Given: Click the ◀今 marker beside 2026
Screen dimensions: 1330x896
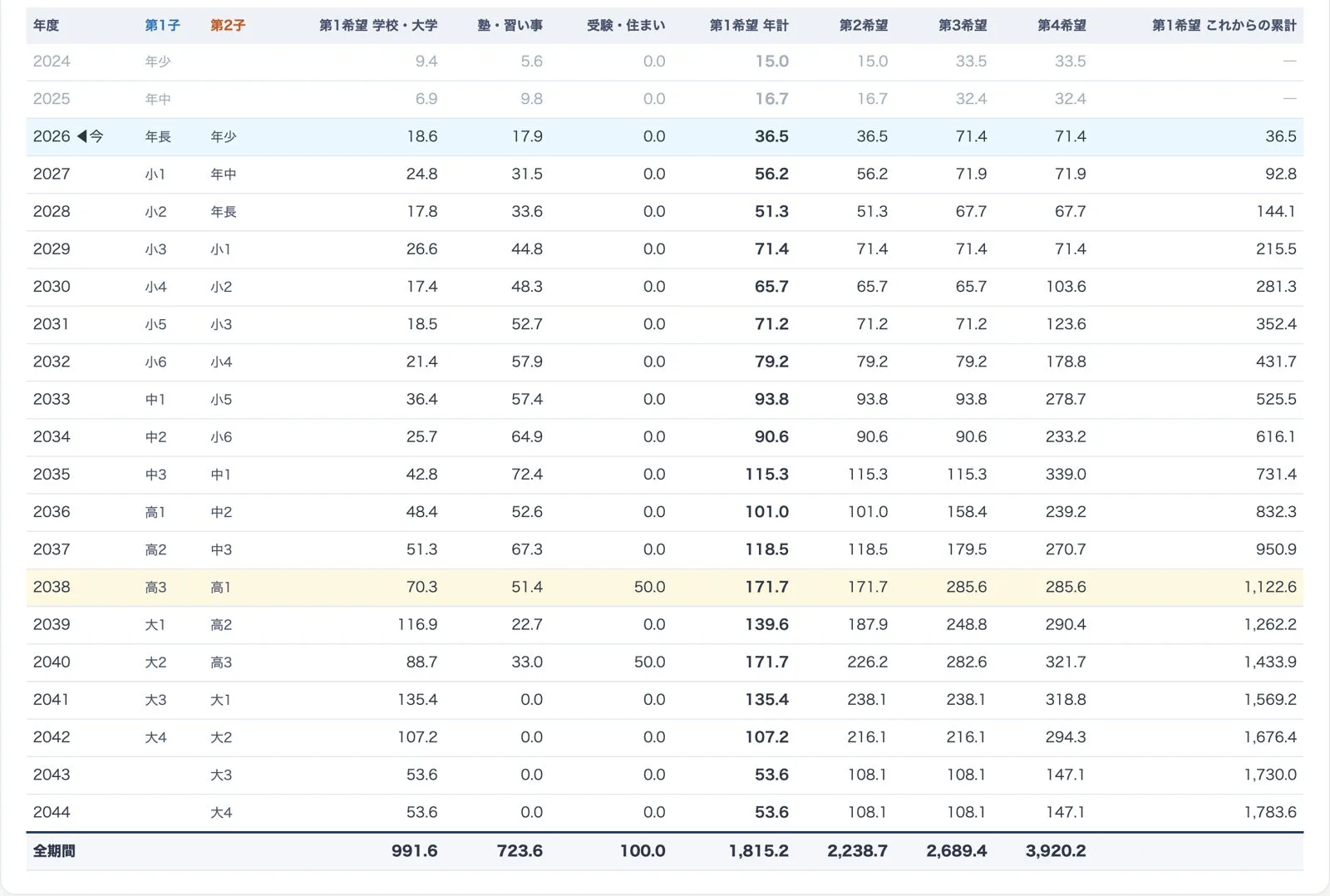Looking at the screenshot, I should click(91, 136).
